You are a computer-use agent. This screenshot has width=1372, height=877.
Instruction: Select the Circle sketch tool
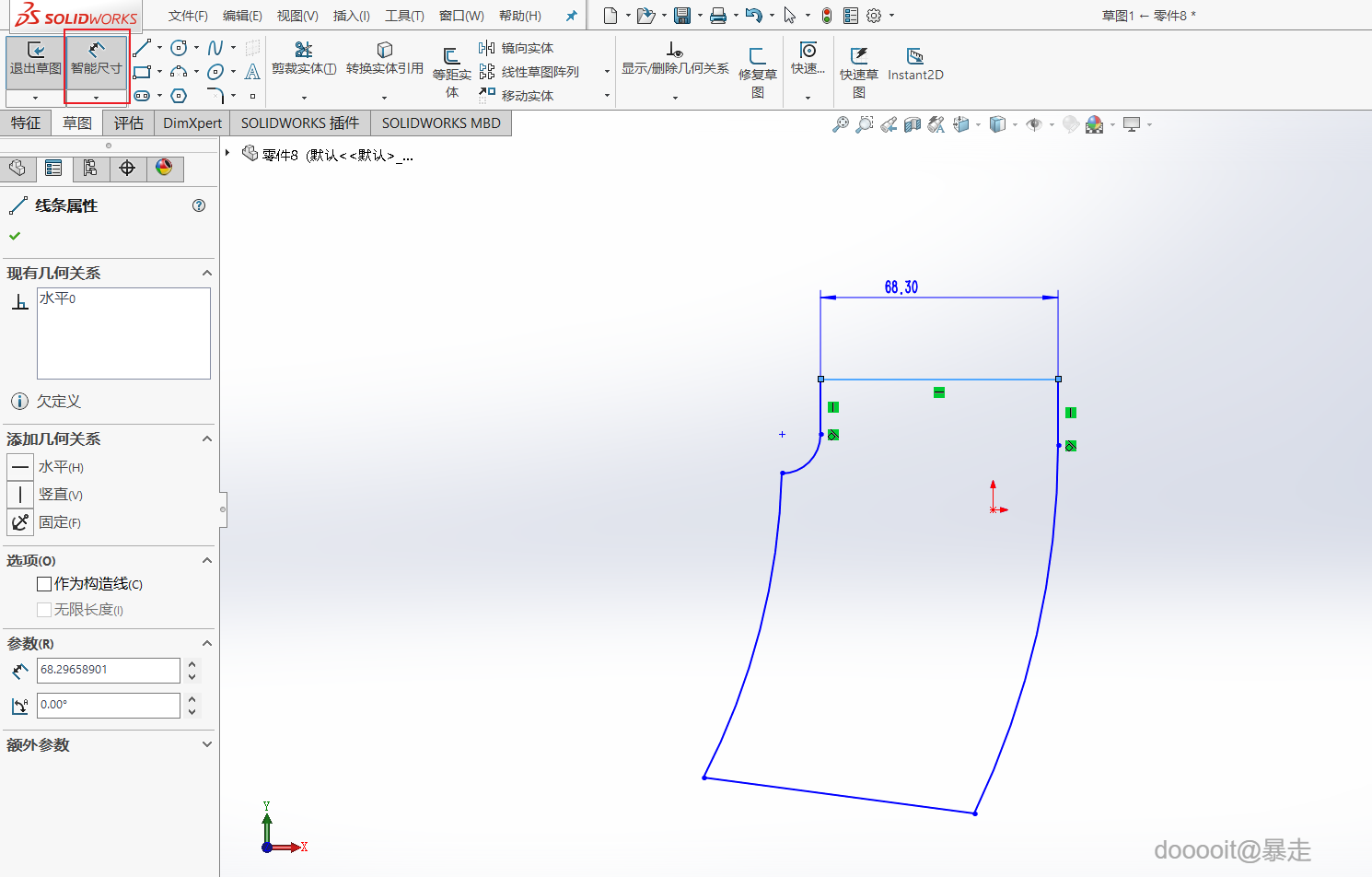(179, 48)
